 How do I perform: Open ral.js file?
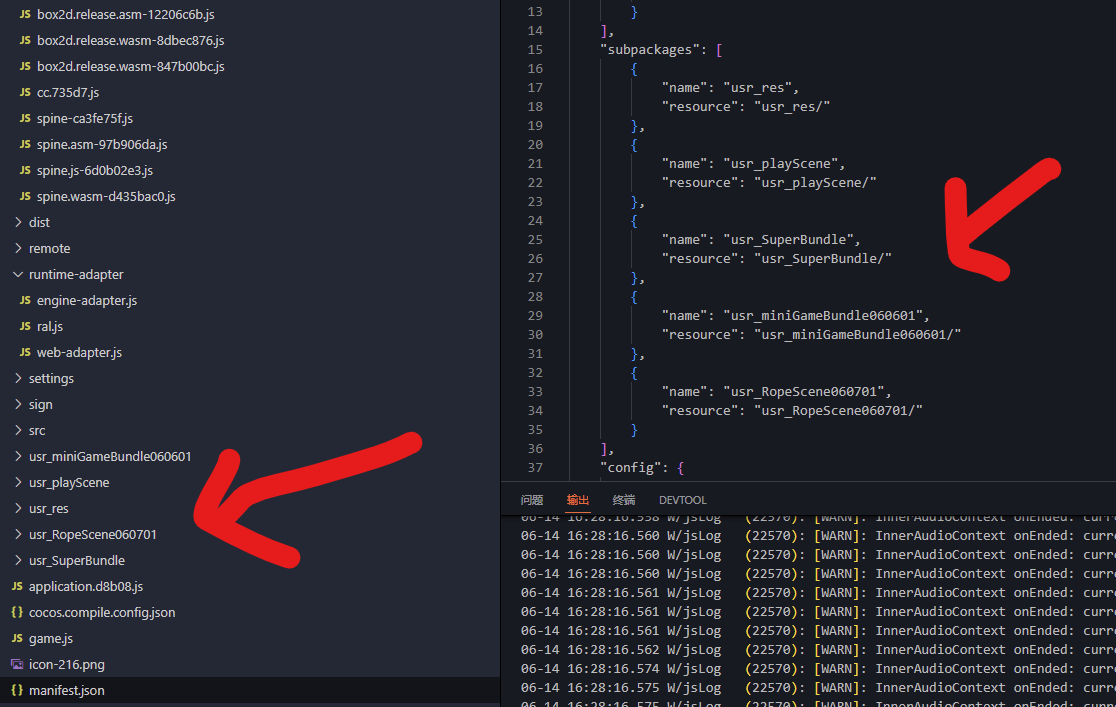point(50,326)
